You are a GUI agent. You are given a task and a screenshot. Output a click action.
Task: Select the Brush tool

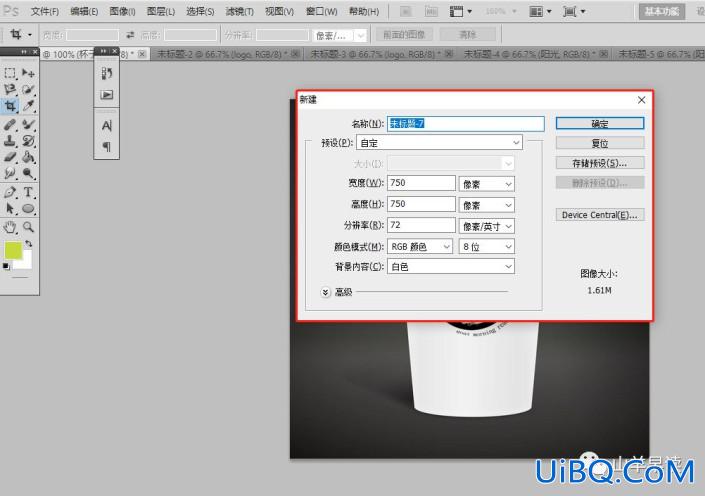pyautogui.click(x=28, y=124)
